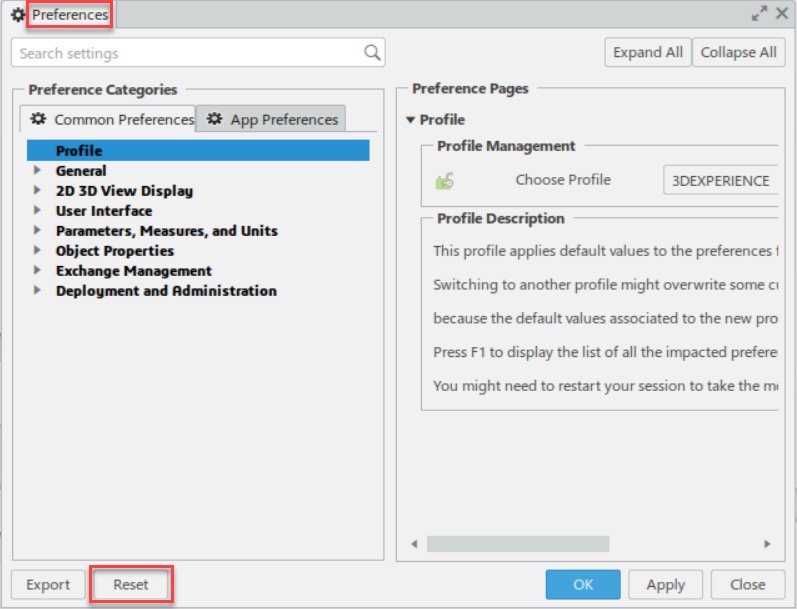Expand the General category

tap(38, 171)
